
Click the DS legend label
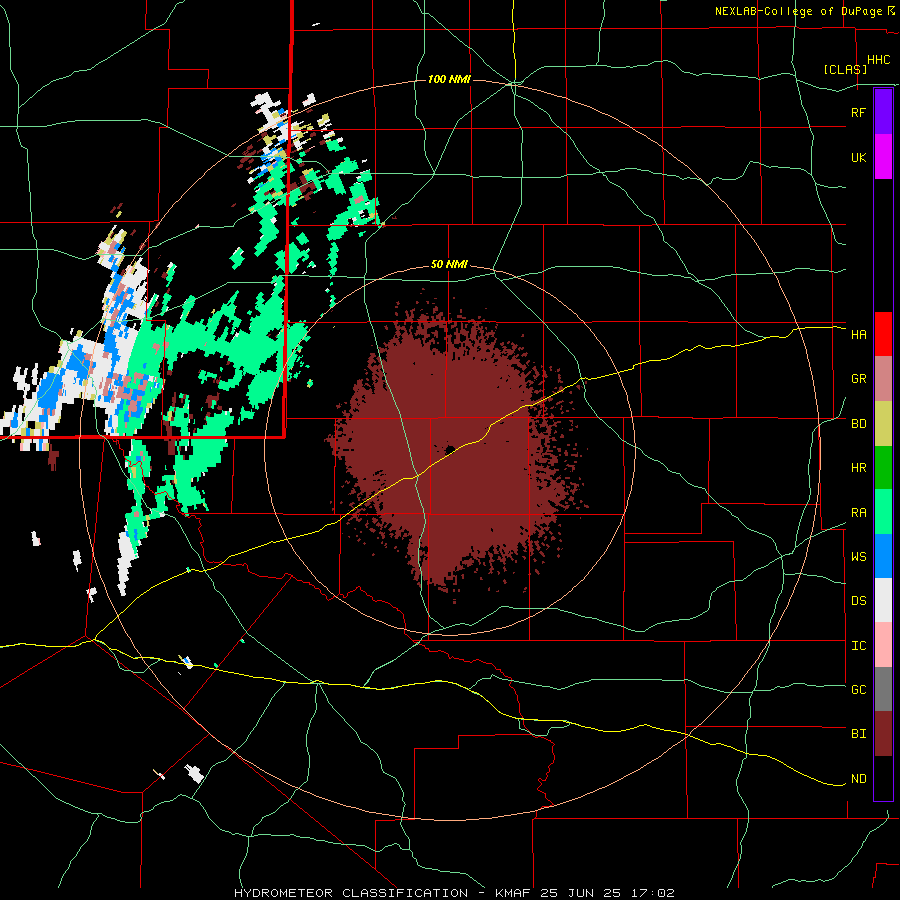(x=858, y=601)
